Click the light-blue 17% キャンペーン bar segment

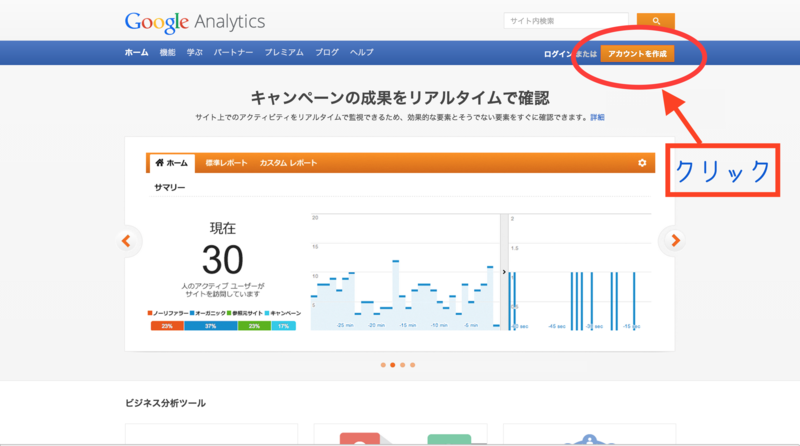[x=284, y=326]
